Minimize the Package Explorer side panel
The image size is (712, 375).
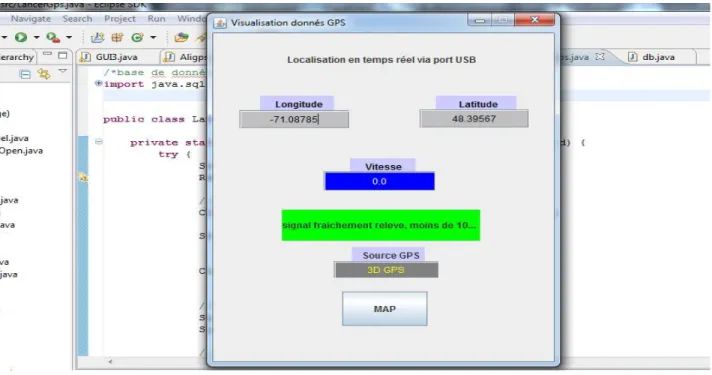(x=47, y=54)
